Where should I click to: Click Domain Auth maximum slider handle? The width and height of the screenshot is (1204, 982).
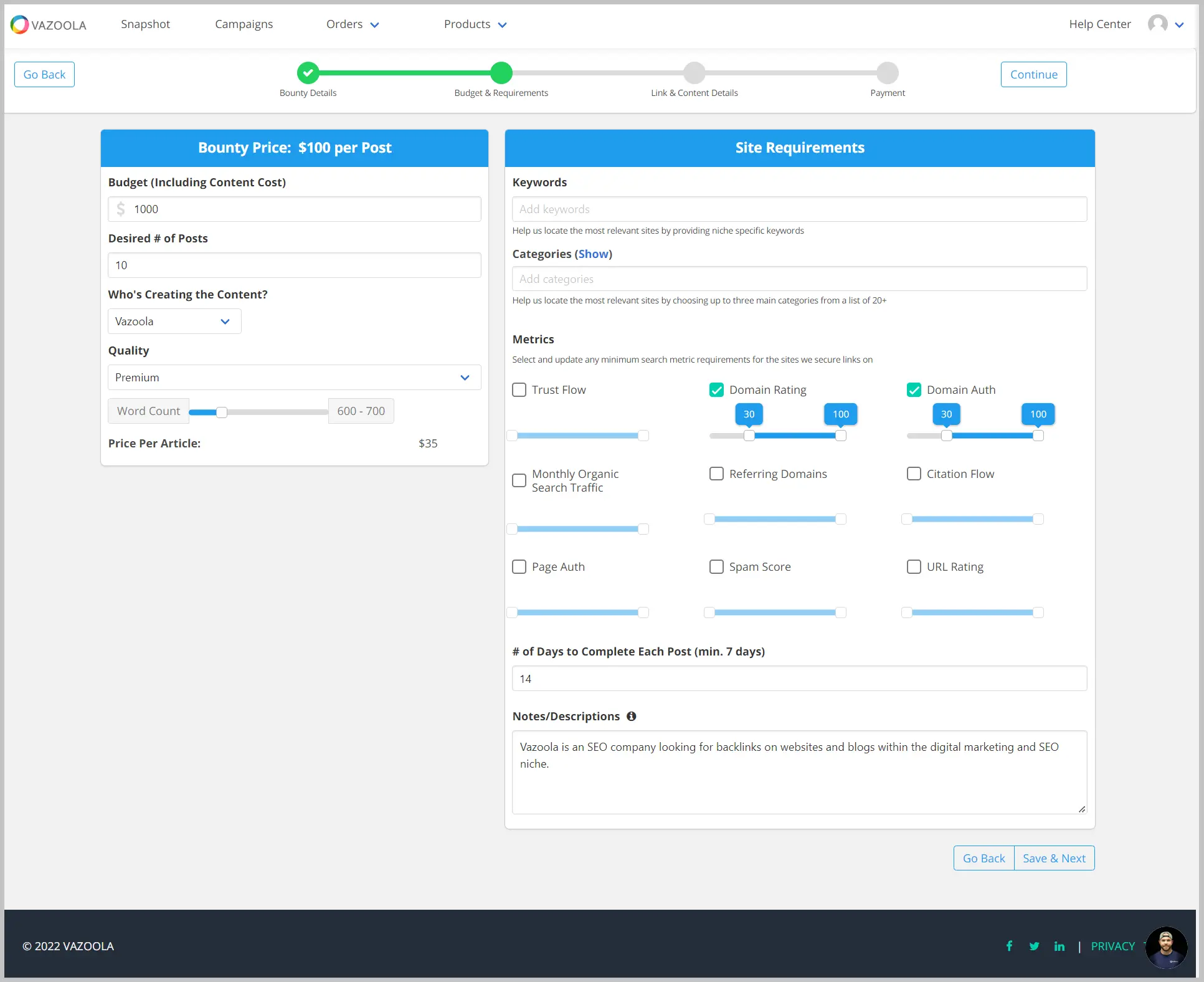click(1038, 436)
